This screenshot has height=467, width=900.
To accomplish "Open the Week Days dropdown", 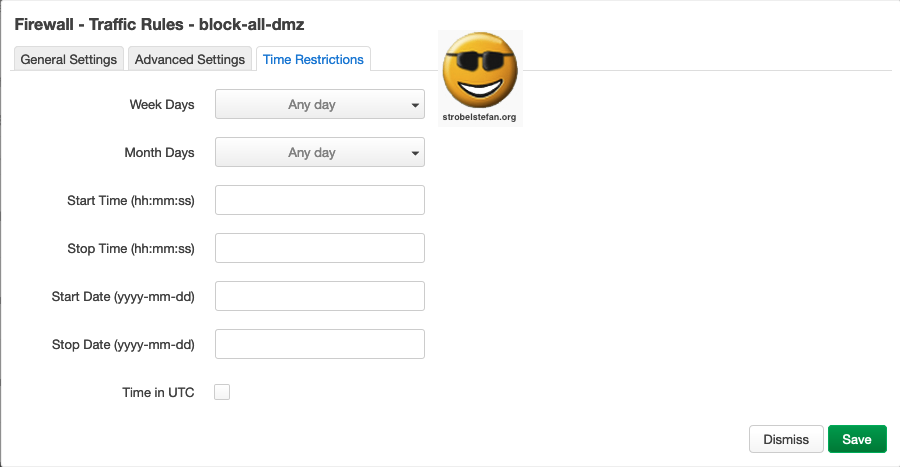I will click(x=320, y=104).
